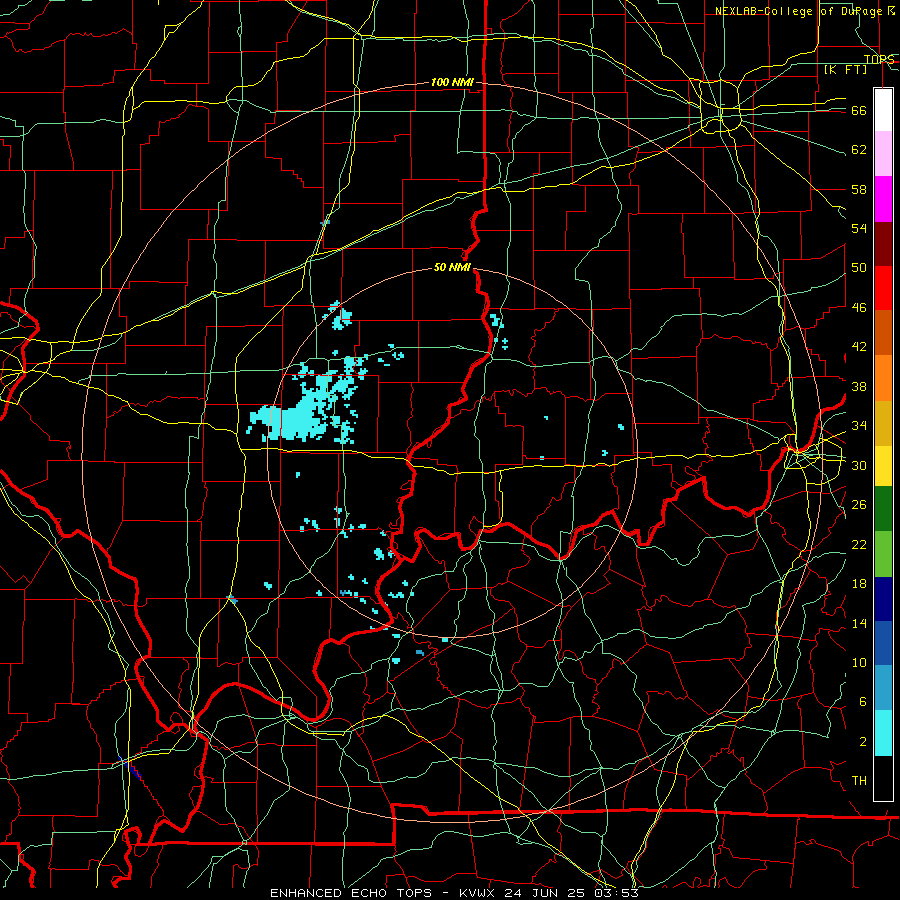Click the light green legend swatch
Screen dimensions: 900x900
click(883, 554)
